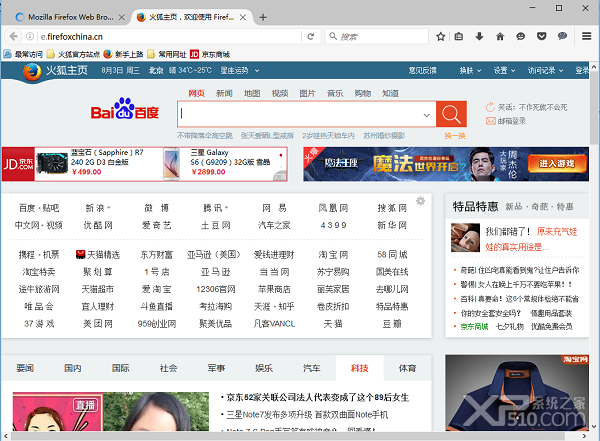Viewport: 600px width, 441px height.
Task: Open the Sapphire R7 graphics card image
Action: [x=52, y=165]
